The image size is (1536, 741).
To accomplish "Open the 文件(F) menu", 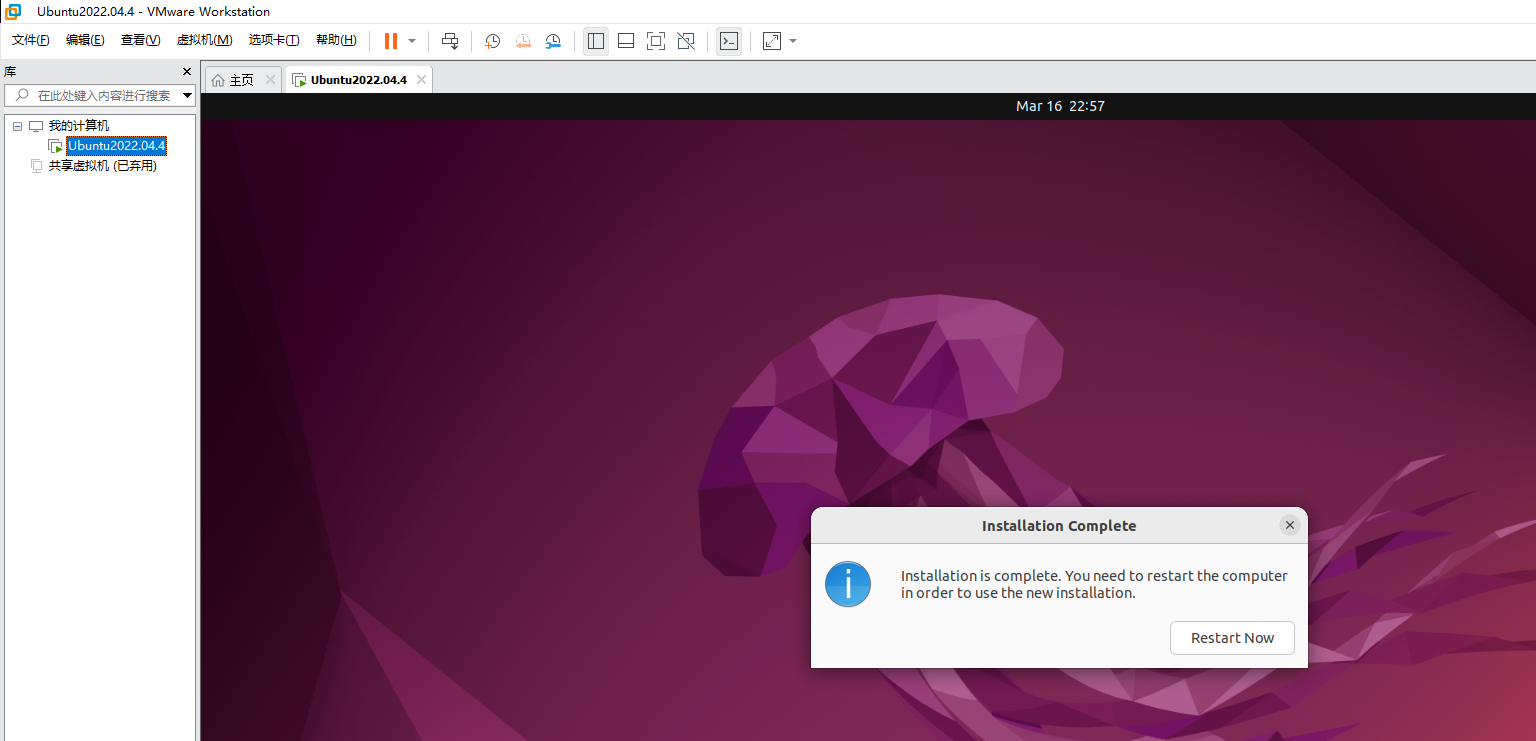I will (31, 40).
